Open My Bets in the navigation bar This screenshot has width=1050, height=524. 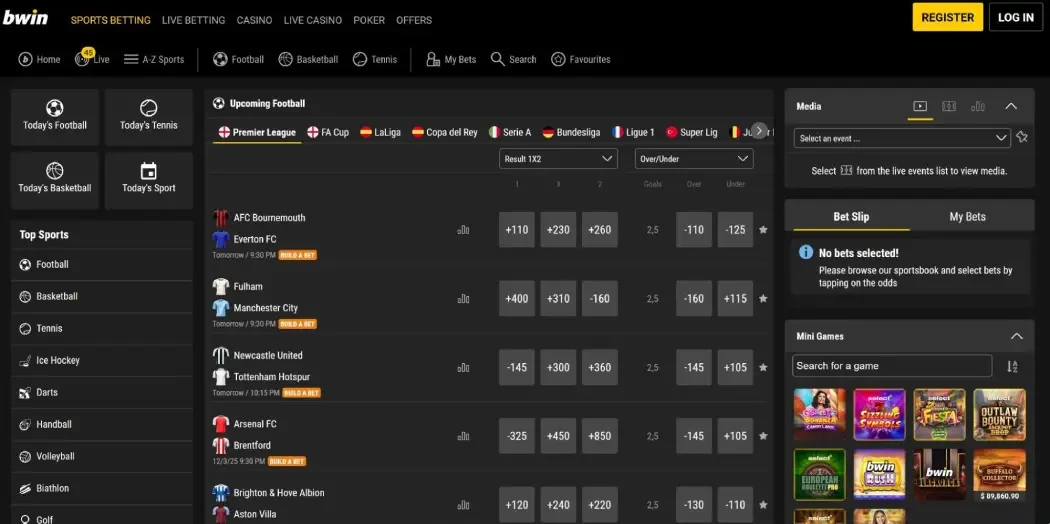click(451, 60)
